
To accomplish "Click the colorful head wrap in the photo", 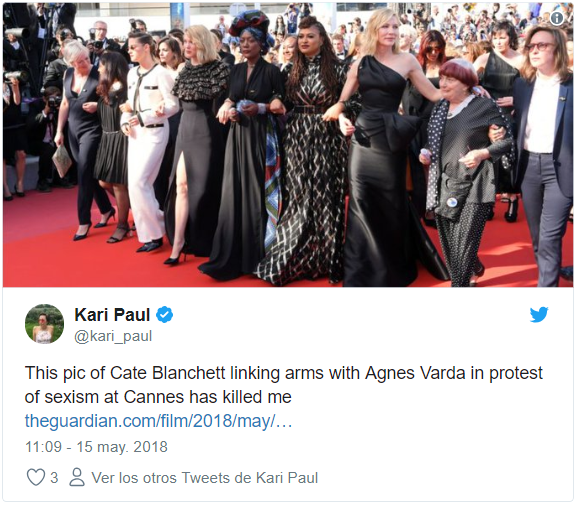I will pyautogui.click(x=252, y=24).
